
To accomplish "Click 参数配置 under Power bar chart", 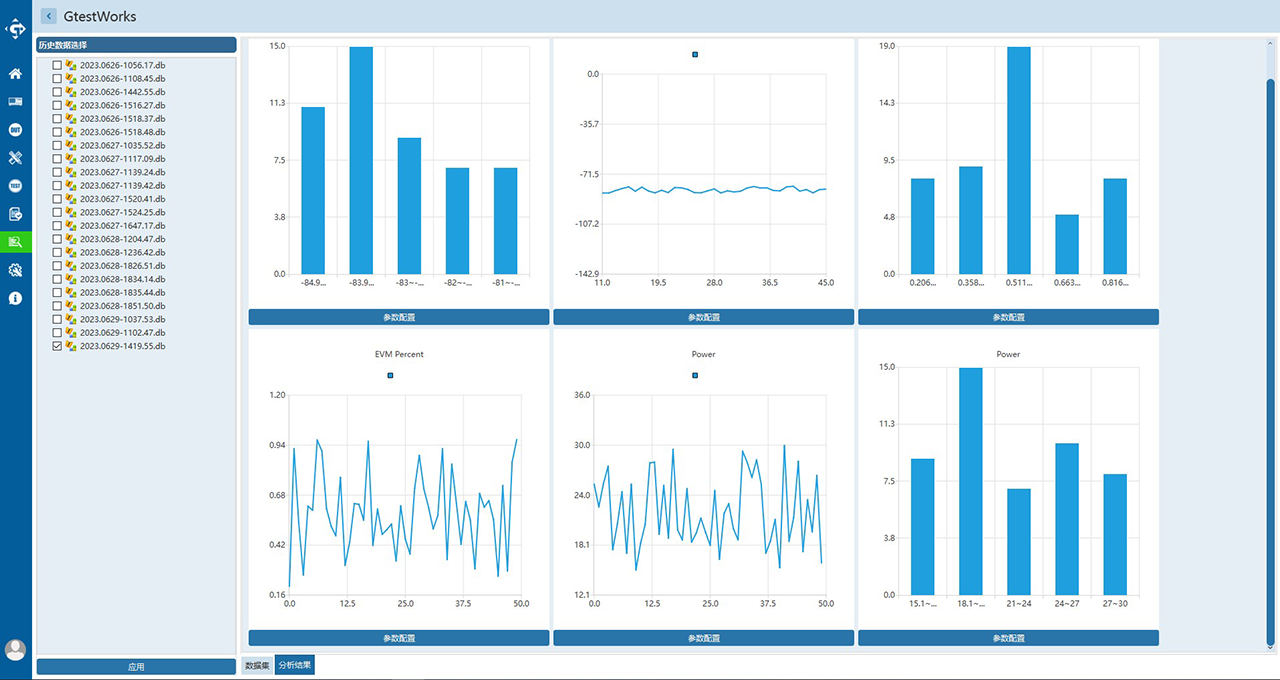I will pos(1008,638).
